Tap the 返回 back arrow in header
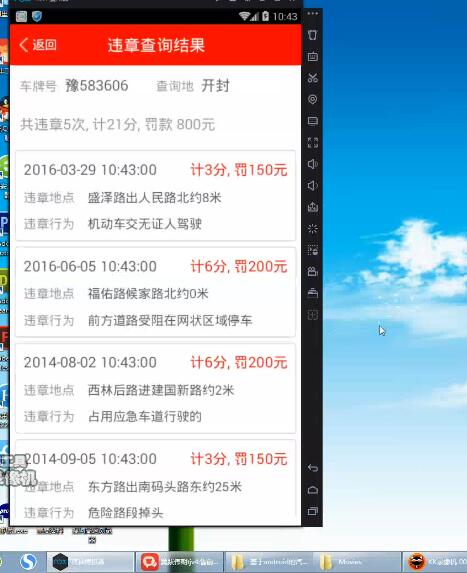This screenshot has height=573, width=467. point(38,45)
